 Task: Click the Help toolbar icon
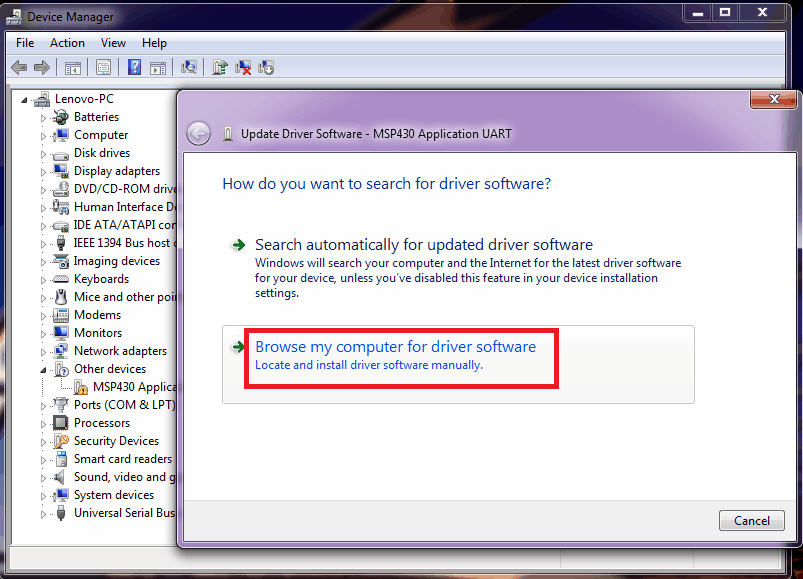point(134,68)
